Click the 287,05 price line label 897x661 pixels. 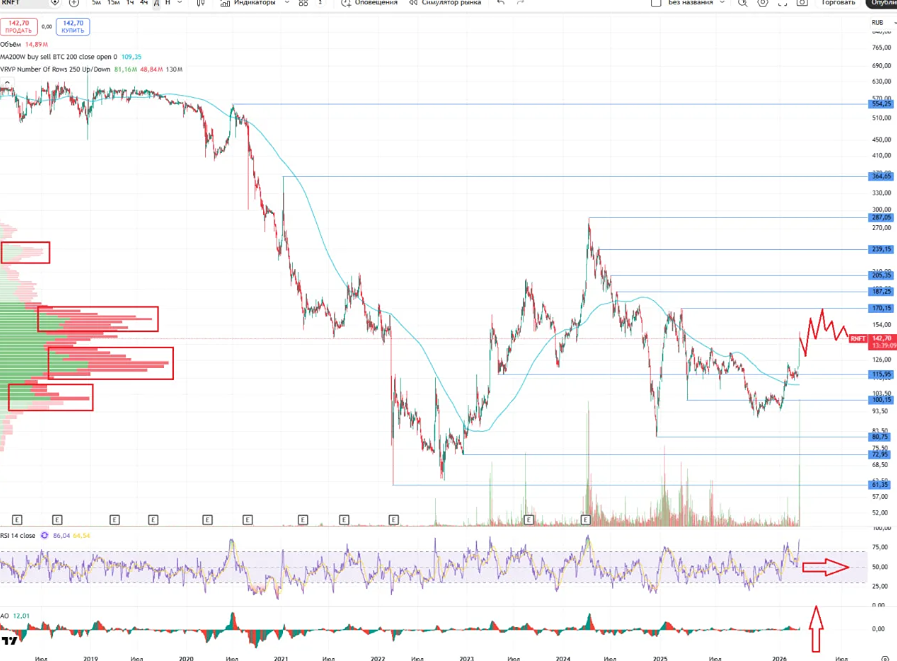(x=881, y=217)
